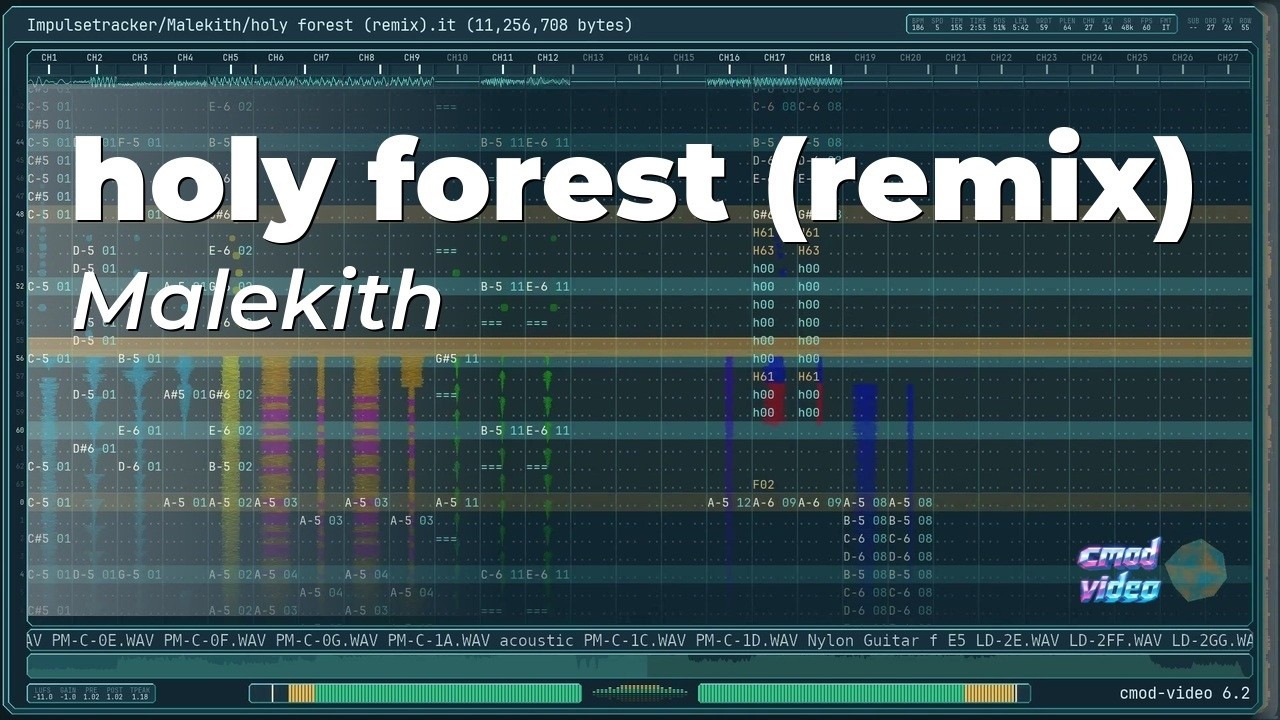
Task: Click the SR 48k sample rate readout
Action: pyautogui.click(x=1127, y=24)
